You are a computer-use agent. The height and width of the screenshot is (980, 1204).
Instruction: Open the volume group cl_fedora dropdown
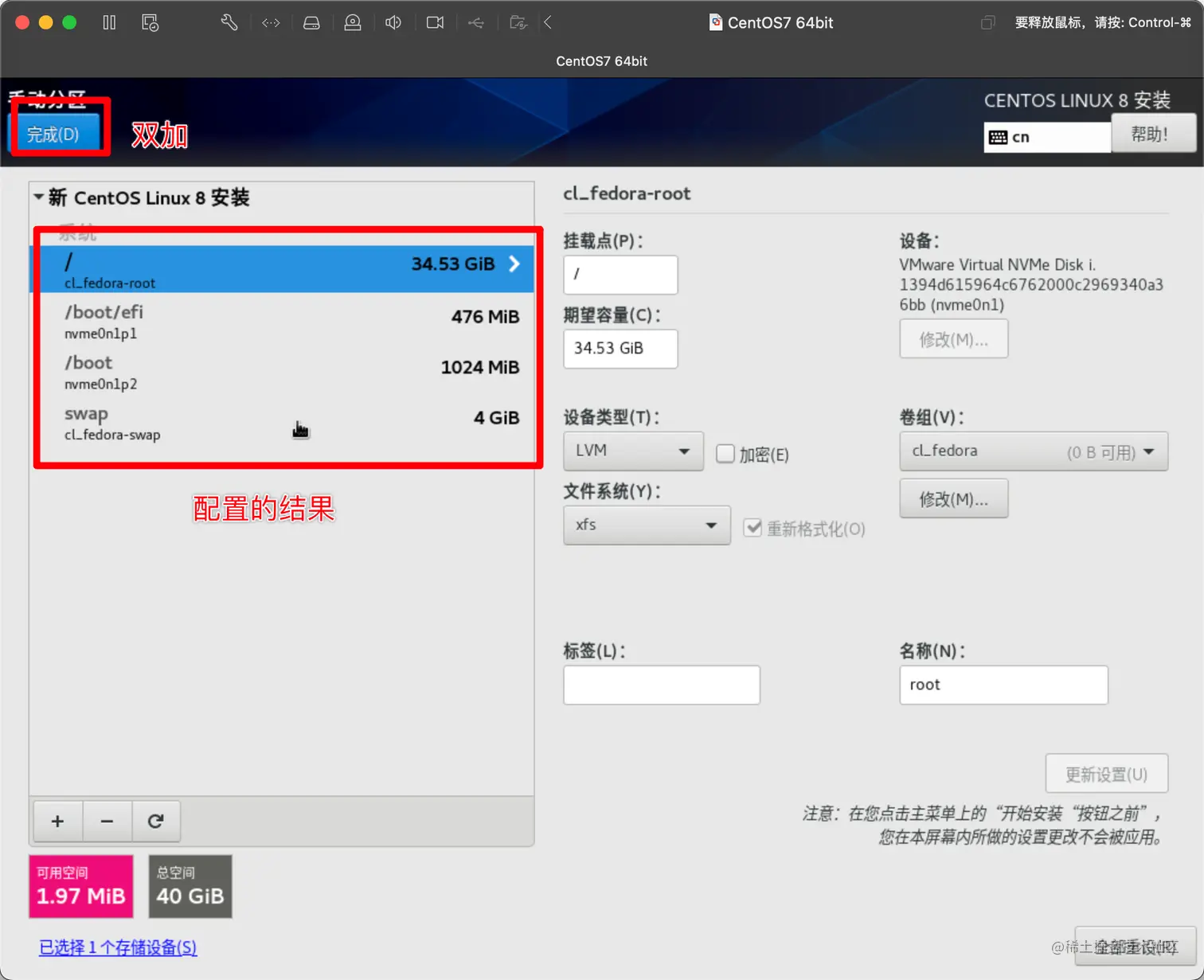click(x=1034, y=451)
